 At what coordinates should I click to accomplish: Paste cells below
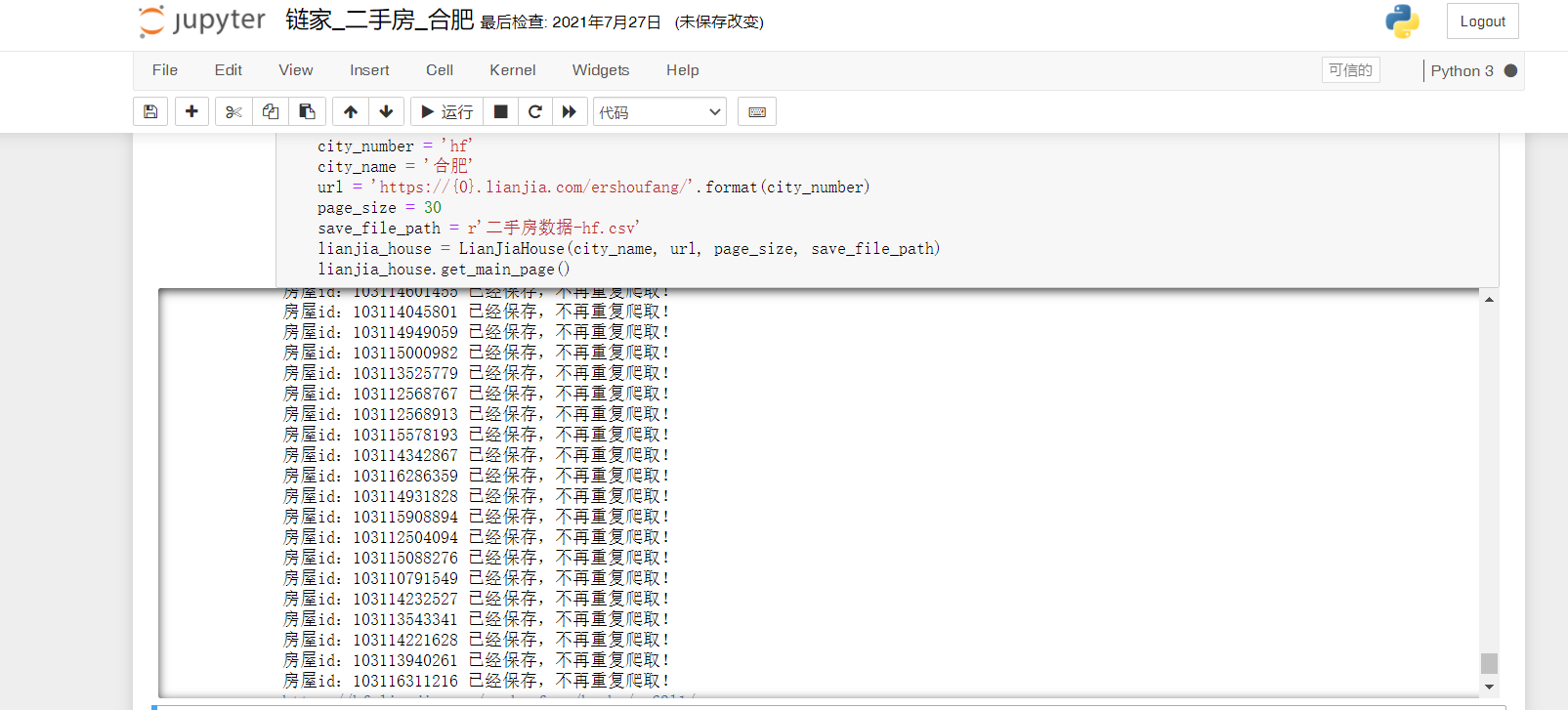coord(307,111)
